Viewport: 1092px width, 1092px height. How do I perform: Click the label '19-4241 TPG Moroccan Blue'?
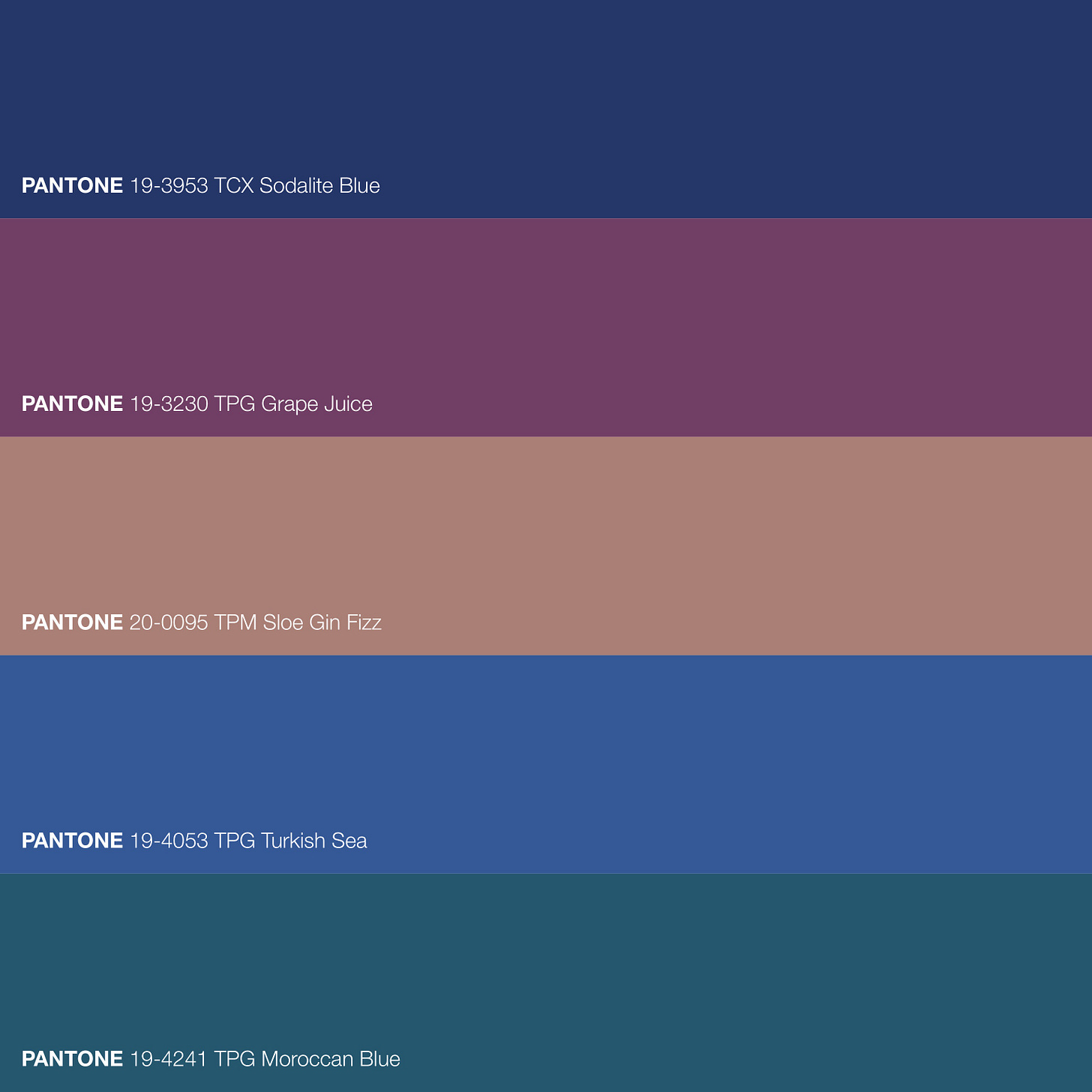click(265, 1058)
